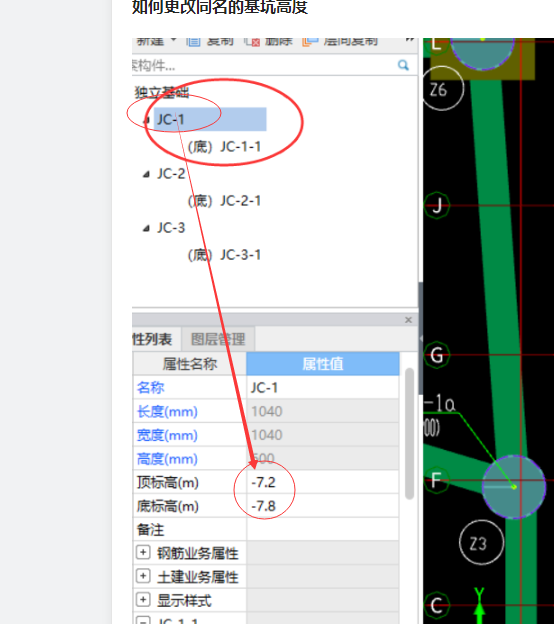This screenshot has width=554, height=624.
Task: Select the circular foundation at axis F
Action: (514, 487)
